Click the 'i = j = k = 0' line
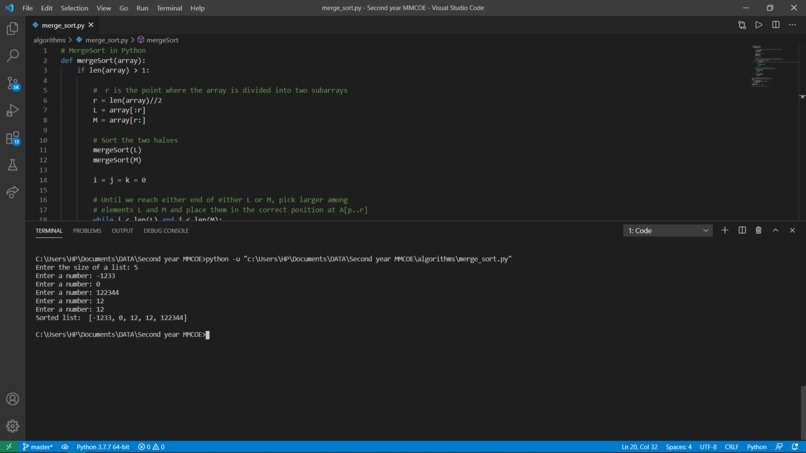 [x=119, y=180]
